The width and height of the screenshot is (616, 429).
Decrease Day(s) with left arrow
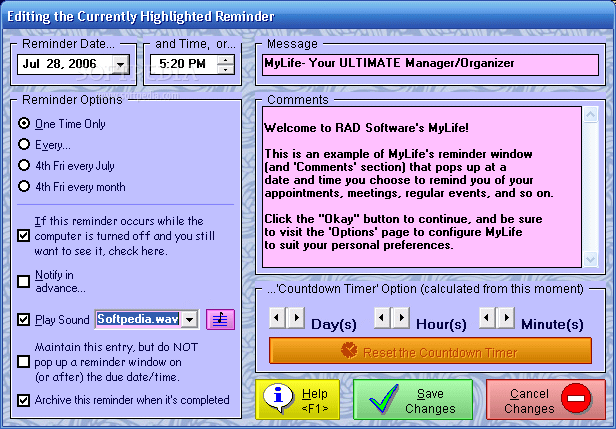point(277,317)
